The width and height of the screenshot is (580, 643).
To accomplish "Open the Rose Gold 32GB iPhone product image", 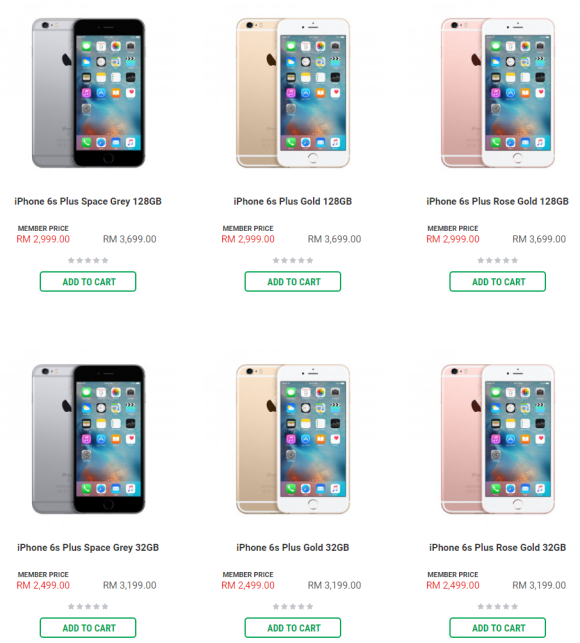I will pyautogui.click(x=498, y=439).
